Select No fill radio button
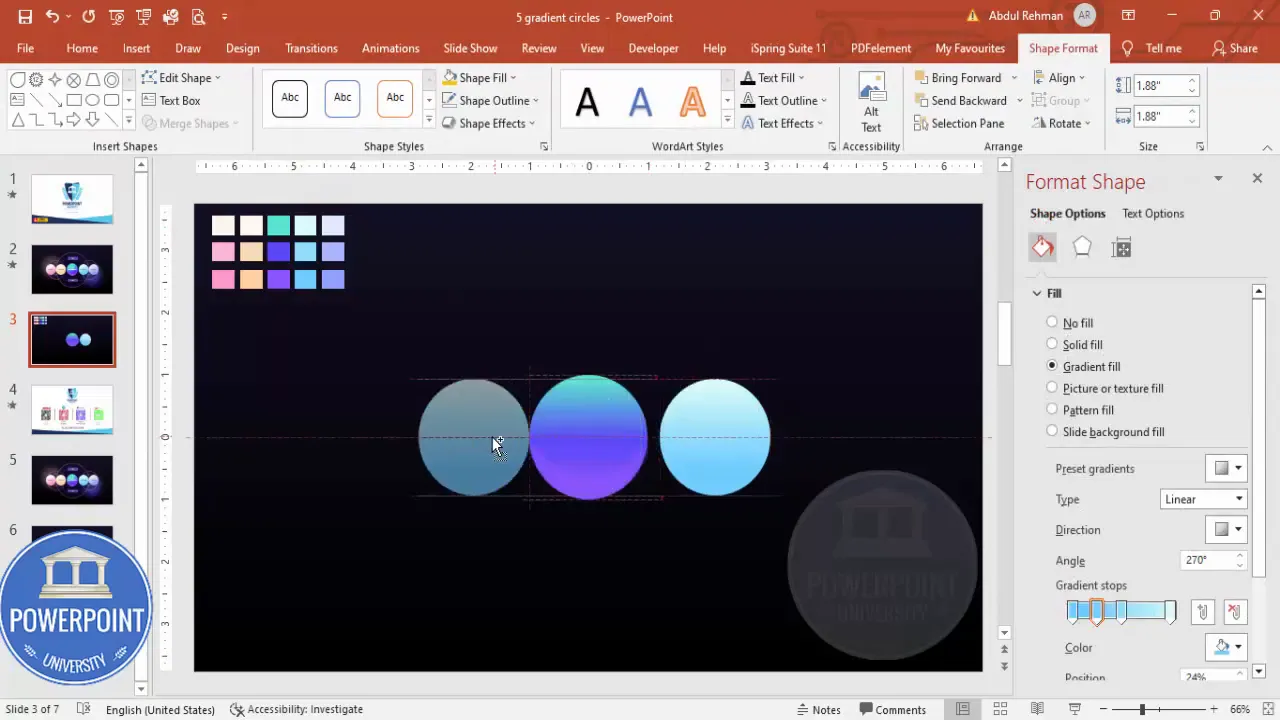The image size is (1280, 720). (1052, 322)
